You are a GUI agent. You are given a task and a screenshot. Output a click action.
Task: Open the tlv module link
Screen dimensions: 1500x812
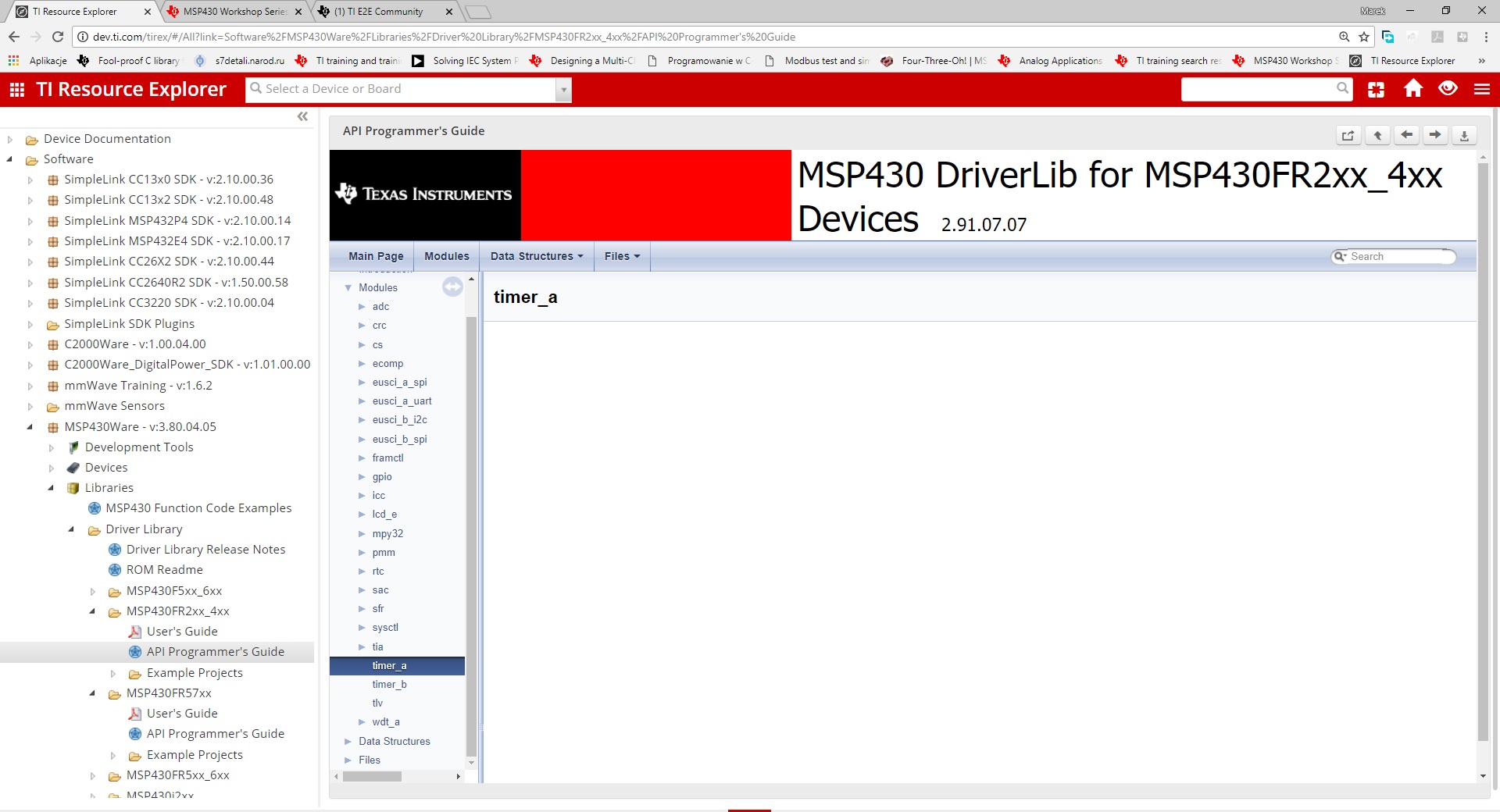click(377, 703)
